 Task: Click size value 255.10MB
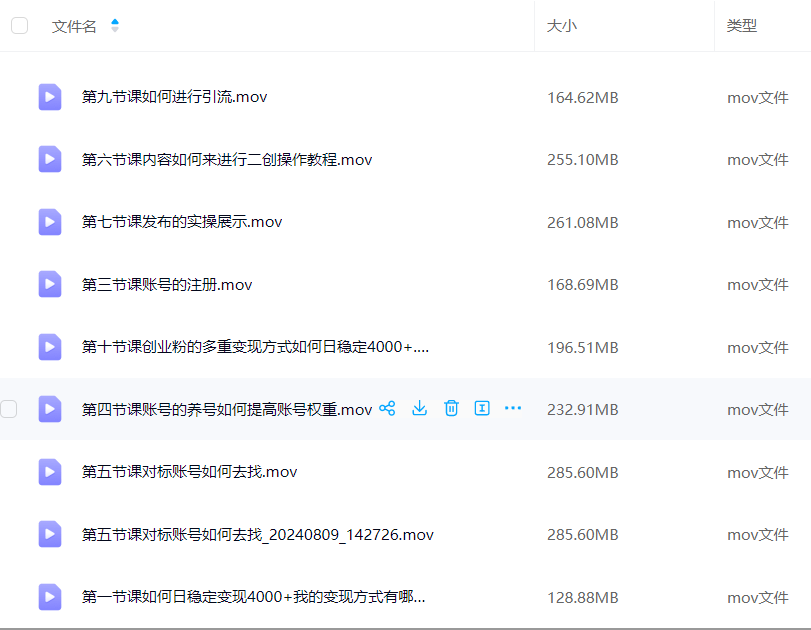[583, 160]
